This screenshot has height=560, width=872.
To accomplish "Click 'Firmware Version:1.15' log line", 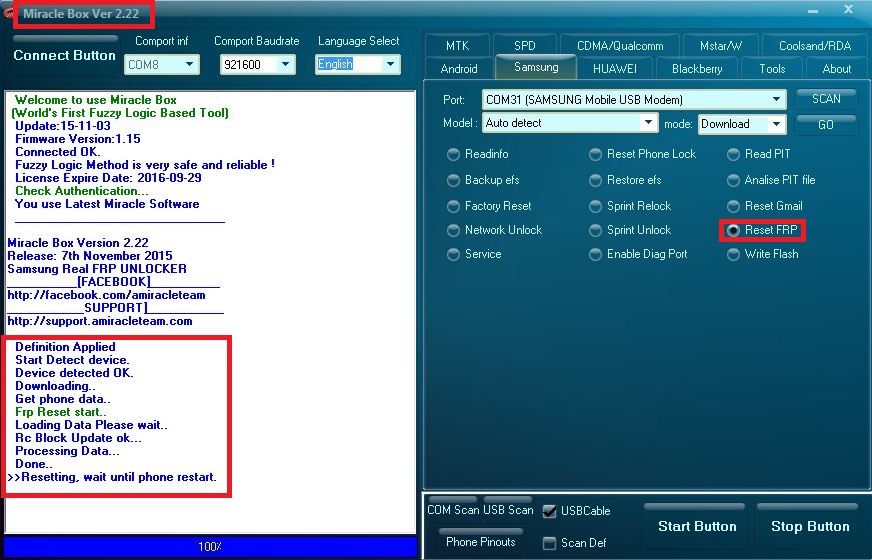I will (x=78, y=139).
